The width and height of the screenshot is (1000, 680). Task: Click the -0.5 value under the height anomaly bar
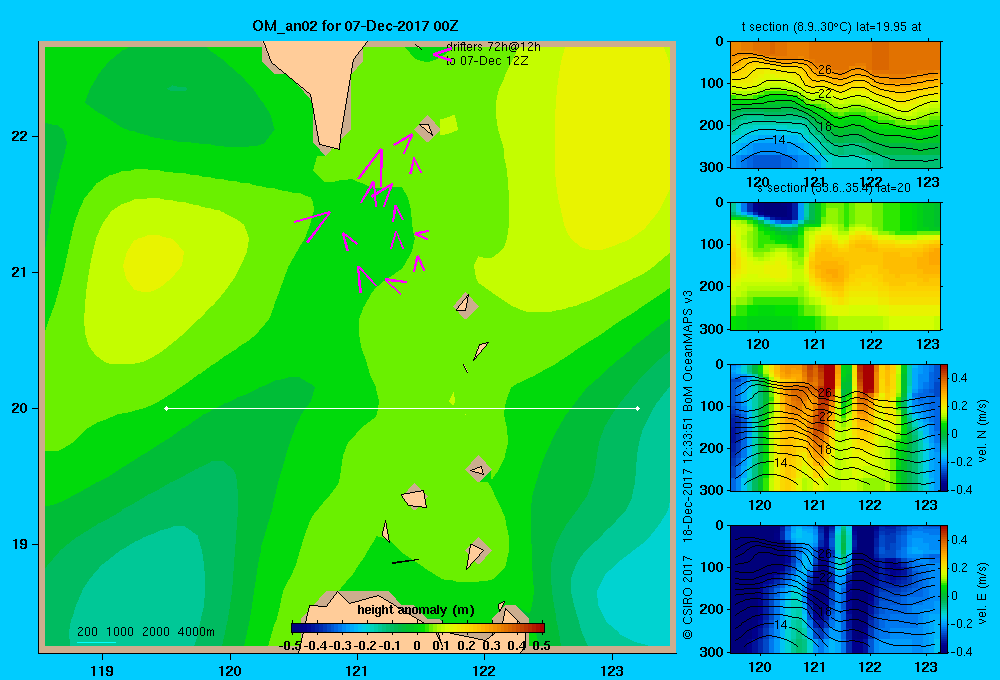[x=290, y=646]
